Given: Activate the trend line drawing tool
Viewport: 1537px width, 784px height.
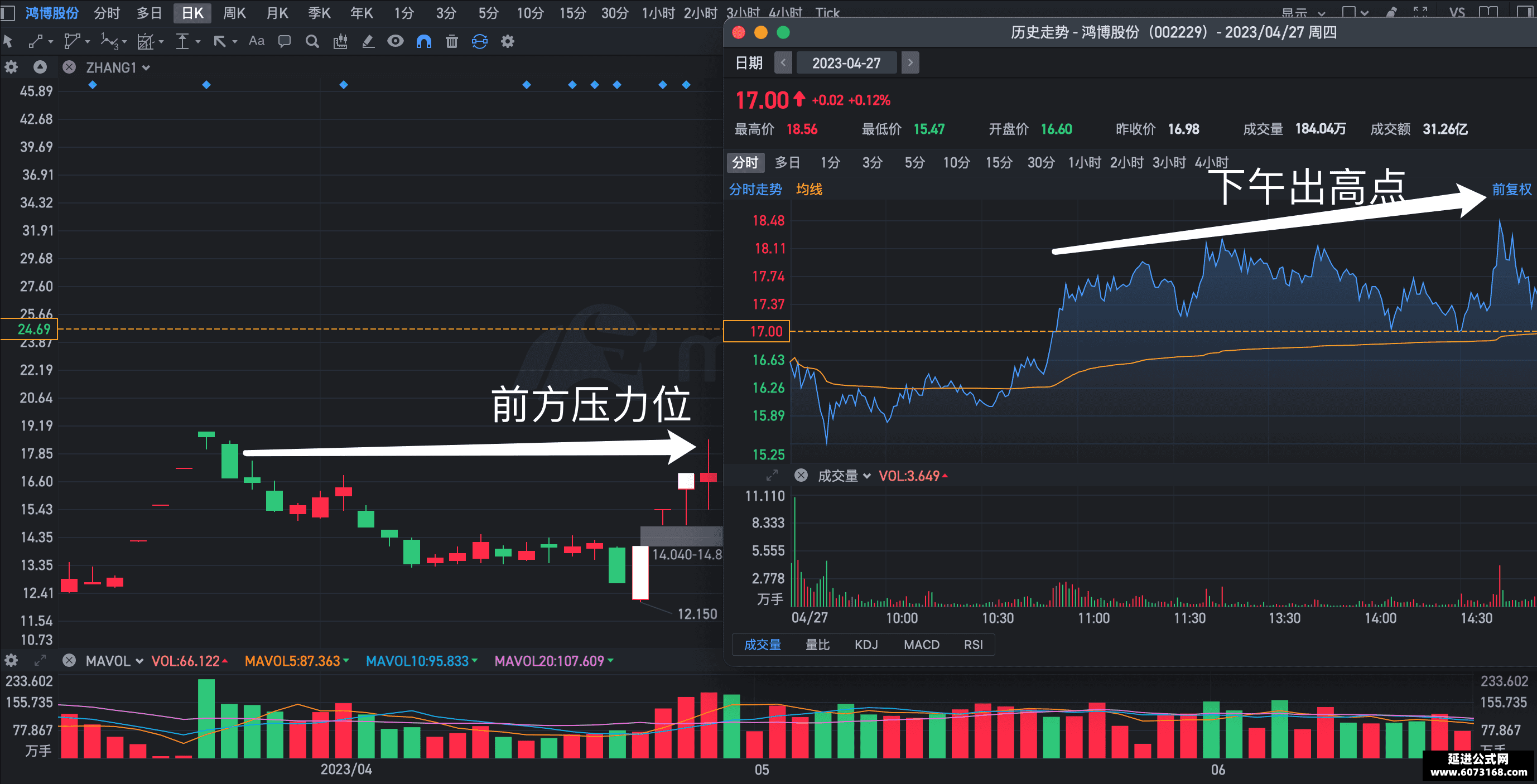Looking at the screenshot, I should [x=36, y=41].
